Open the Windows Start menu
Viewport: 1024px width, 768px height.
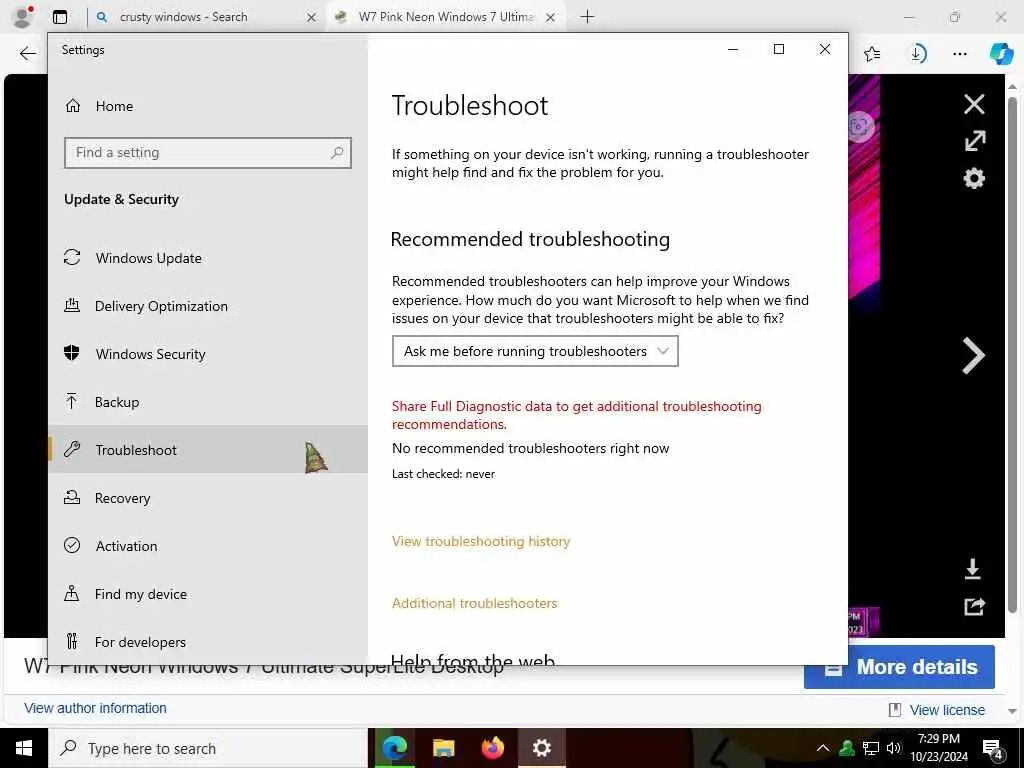(24, 748)
